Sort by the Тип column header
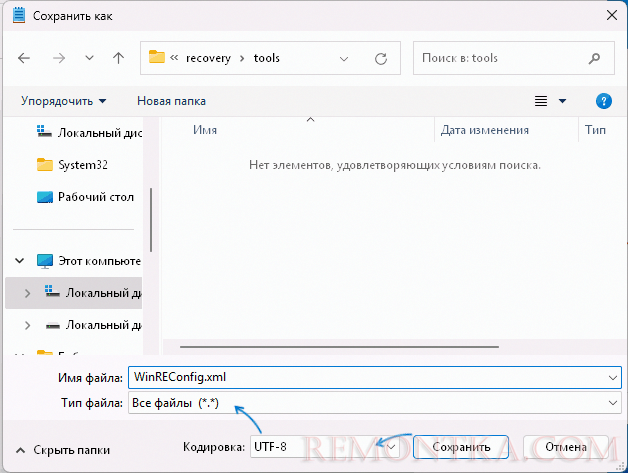628x473 pixels. [x=595, y=130]
